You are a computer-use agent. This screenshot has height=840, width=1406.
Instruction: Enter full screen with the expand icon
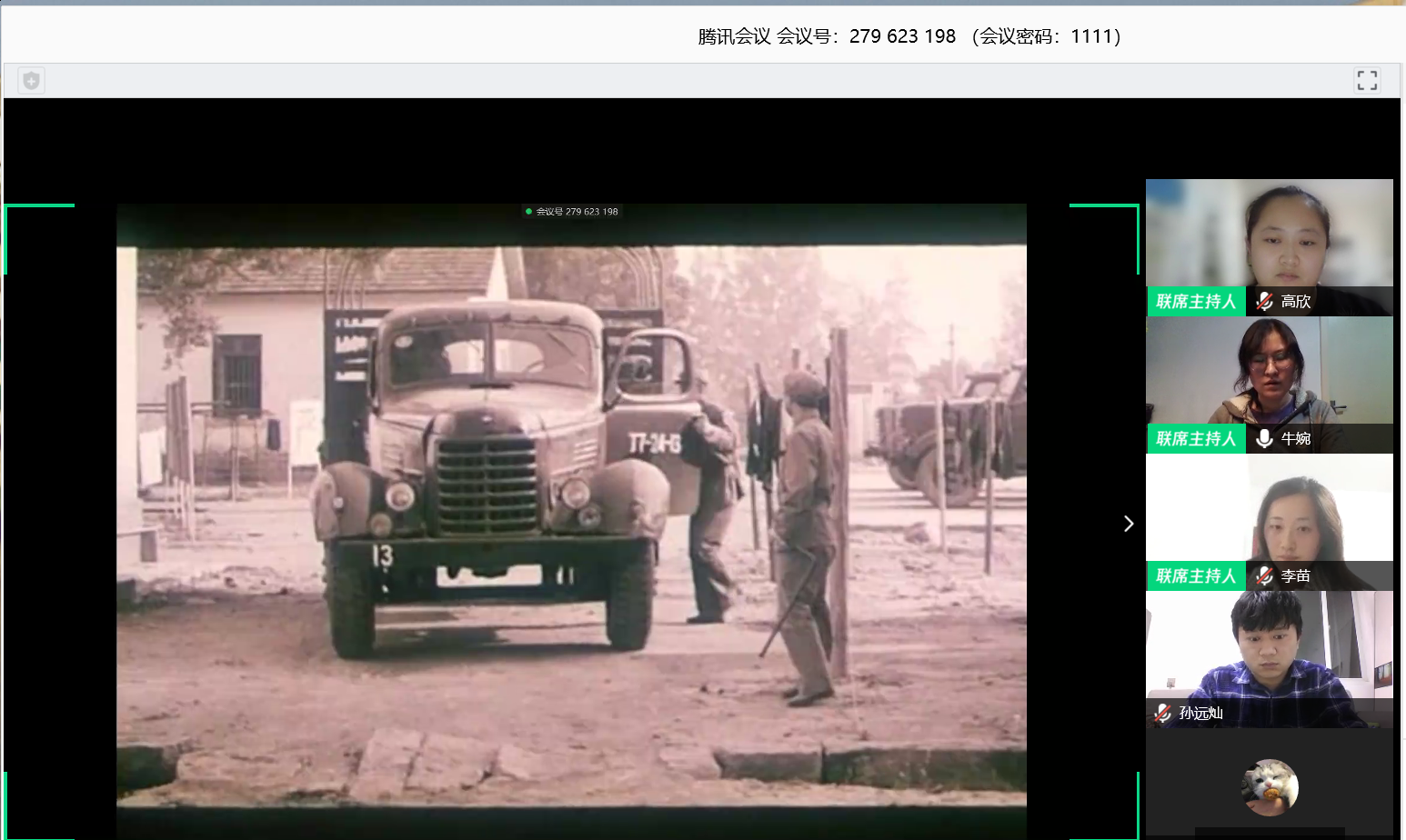coord(1367,80)
